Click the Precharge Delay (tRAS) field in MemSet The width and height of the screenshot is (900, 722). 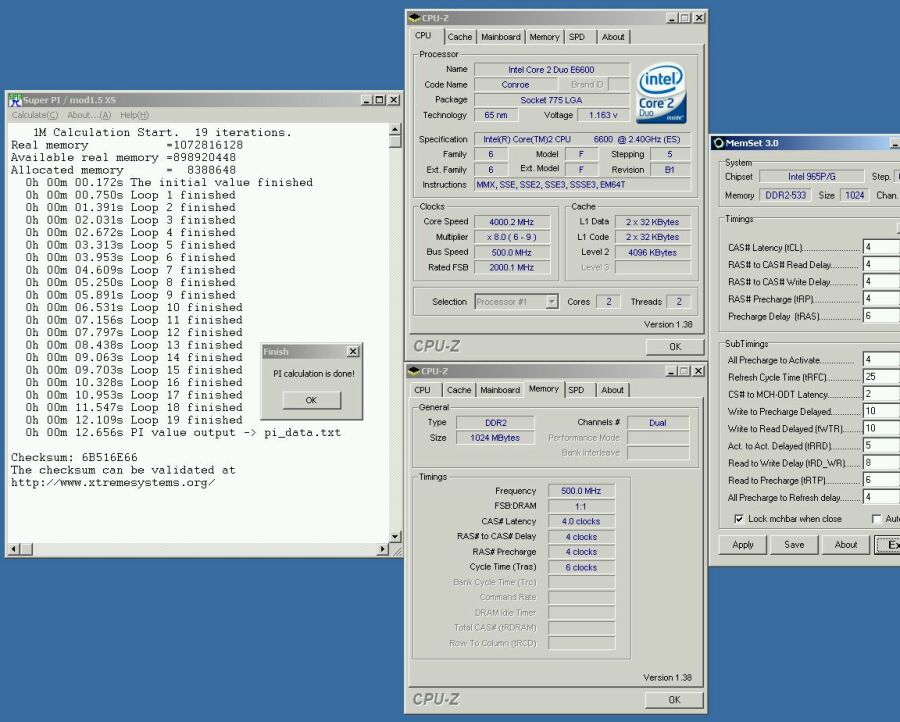click(881, 316)
